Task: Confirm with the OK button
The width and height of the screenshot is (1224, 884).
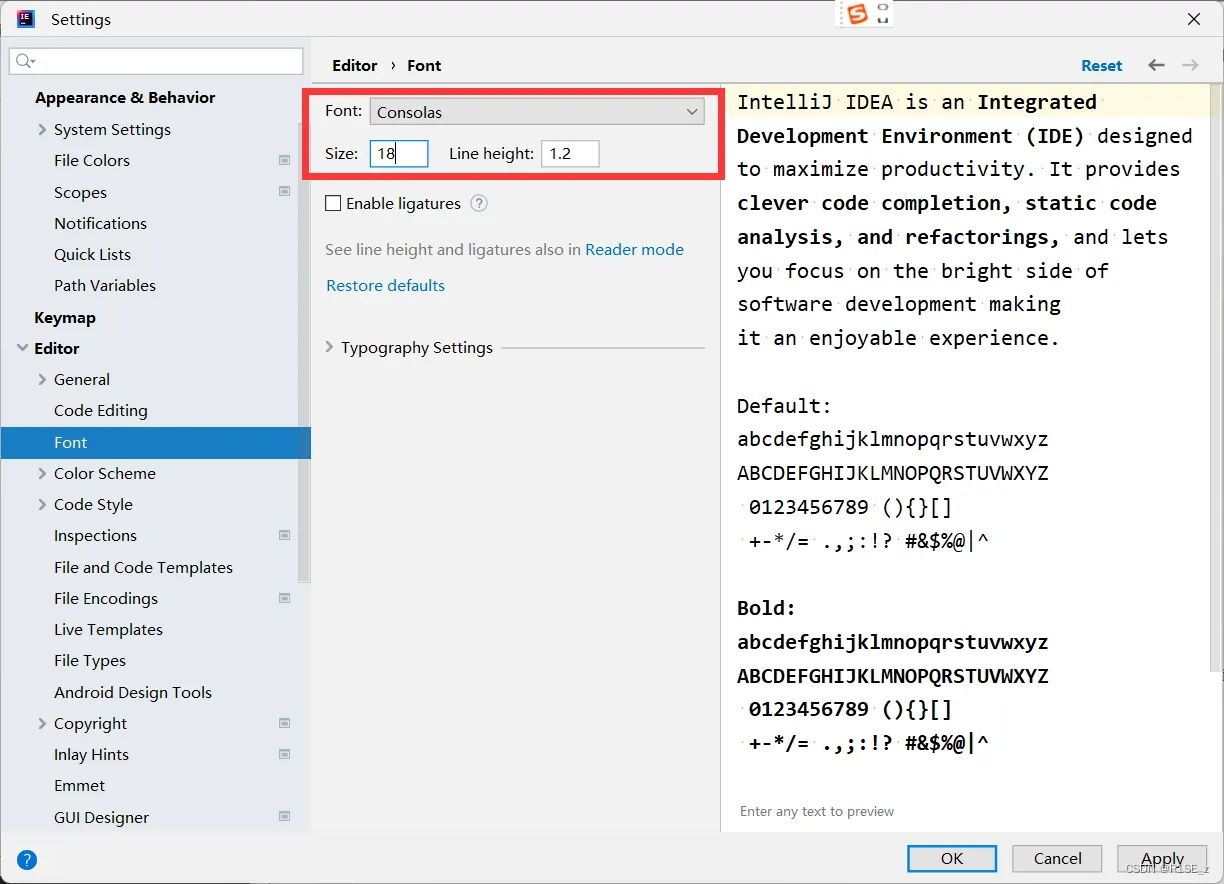Action: click(952, 858)
